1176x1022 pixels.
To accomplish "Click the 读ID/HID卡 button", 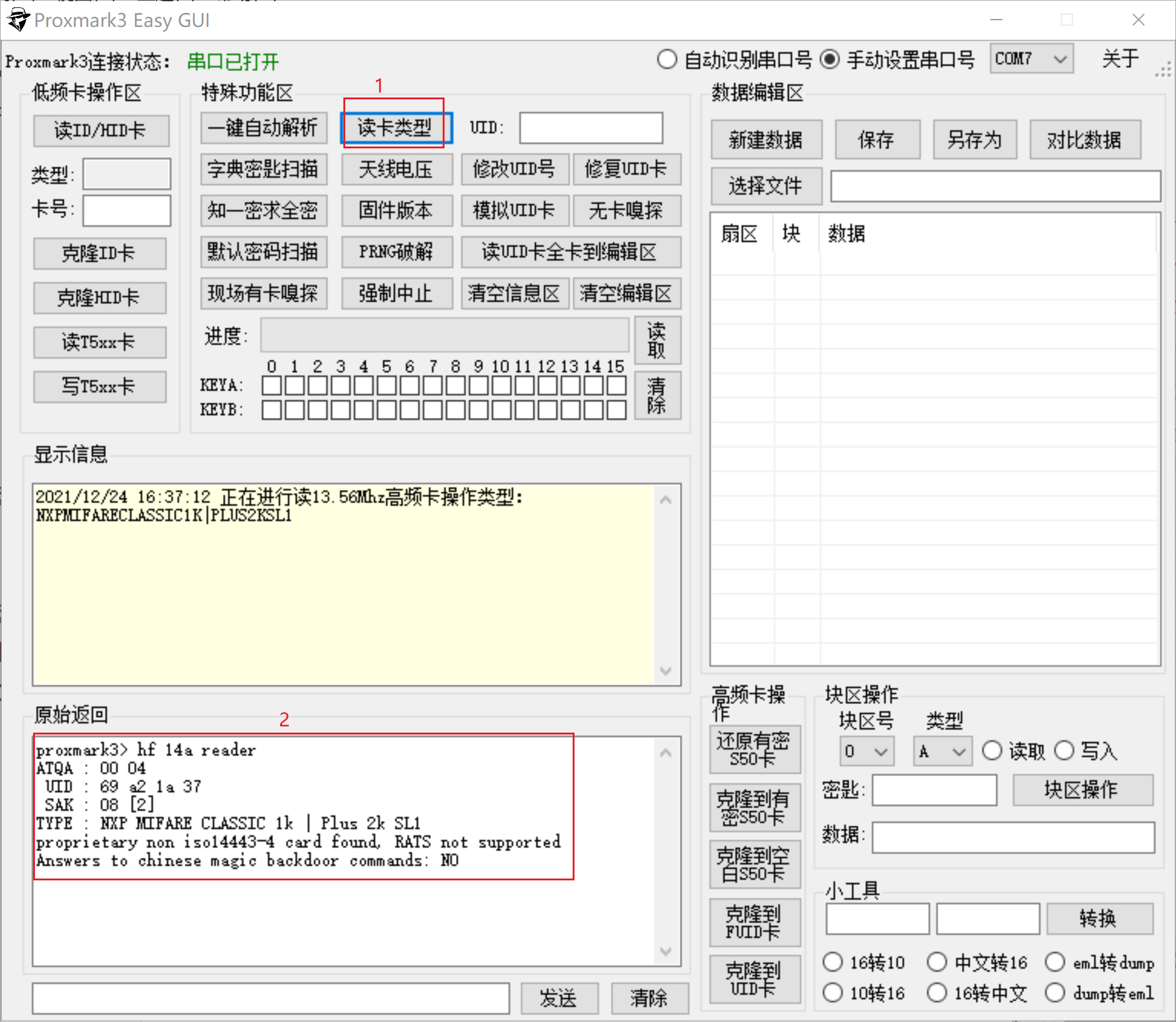I will (x=101, y=131).
